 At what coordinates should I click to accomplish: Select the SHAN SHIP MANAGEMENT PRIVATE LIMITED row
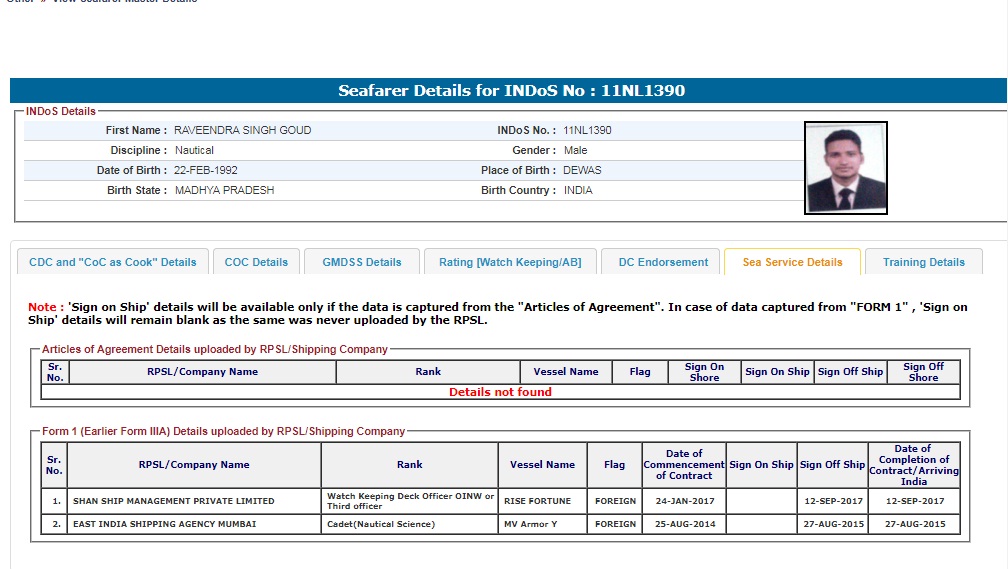173,501
